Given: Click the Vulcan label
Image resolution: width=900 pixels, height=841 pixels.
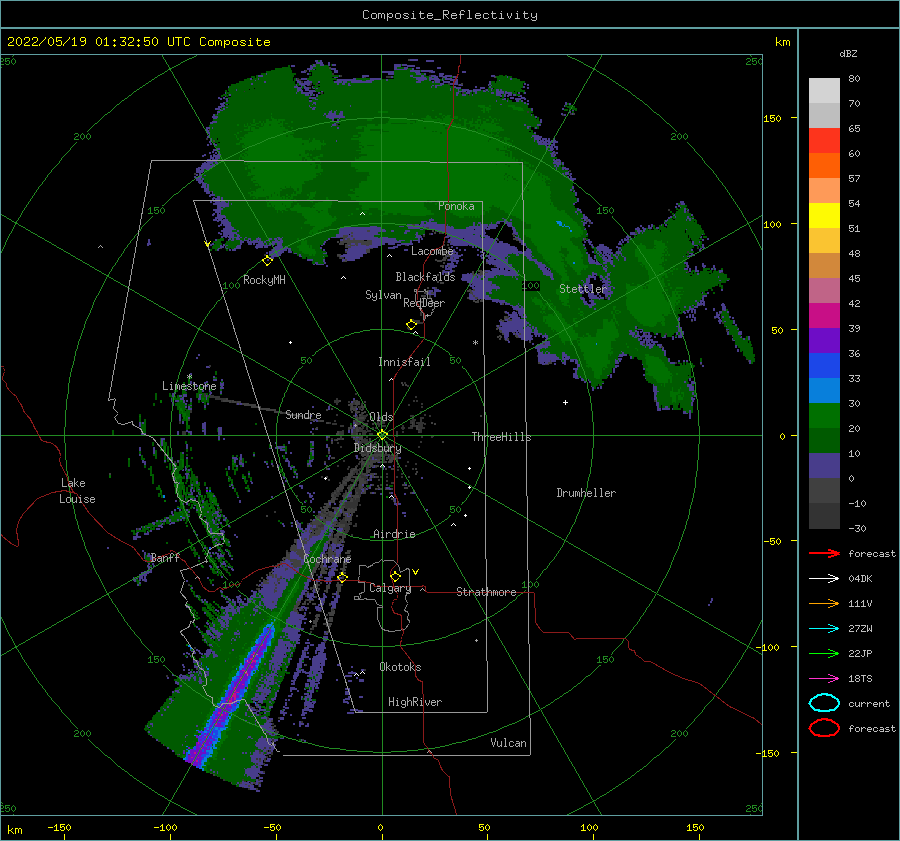Looking at the screenshot, I should point(508,743).
